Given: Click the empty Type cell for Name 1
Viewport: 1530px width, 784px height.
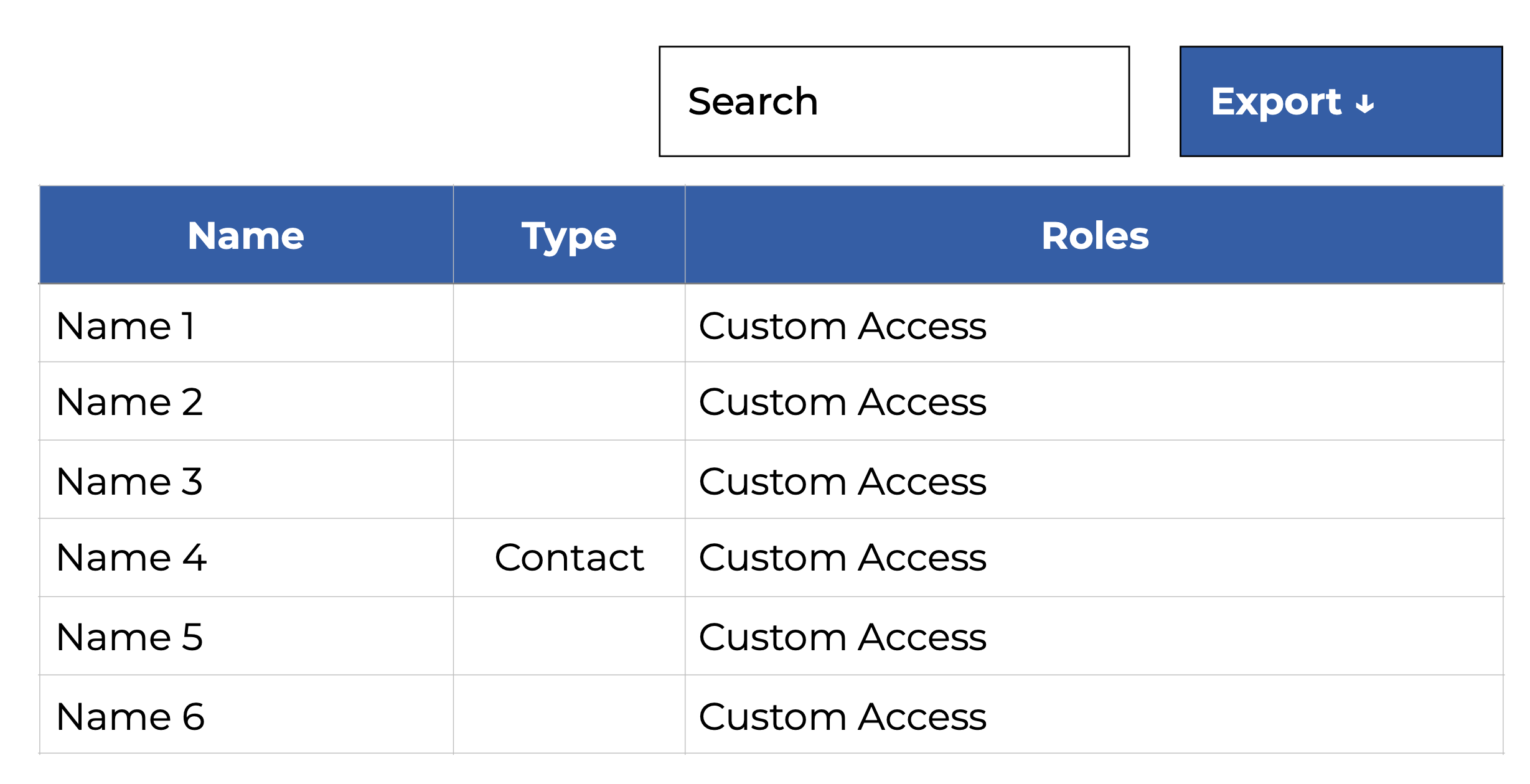Looking at the screenshot, I should [569, 324].
